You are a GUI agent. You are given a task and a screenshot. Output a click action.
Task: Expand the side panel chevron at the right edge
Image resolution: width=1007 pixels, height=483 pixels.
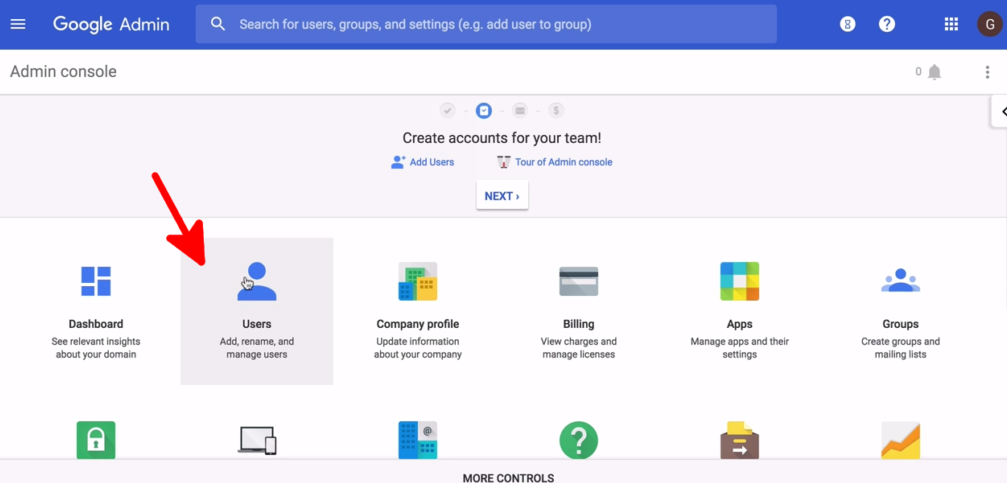(x=1000, y=112)
